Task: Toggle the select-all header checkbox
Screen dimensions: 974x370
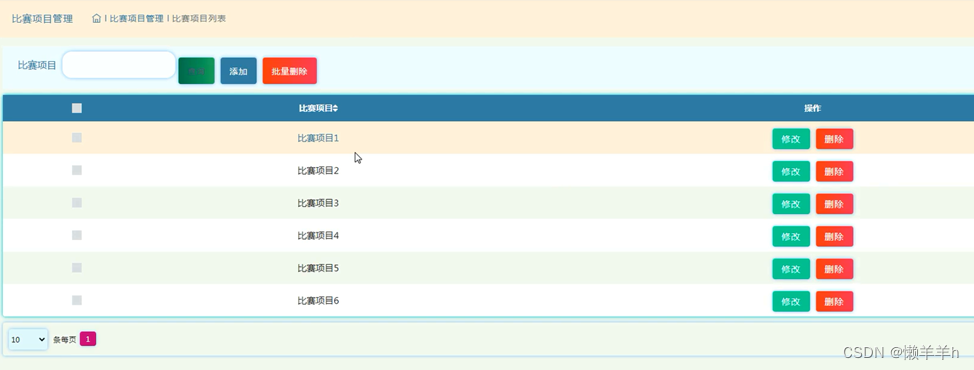Action: 77,108
